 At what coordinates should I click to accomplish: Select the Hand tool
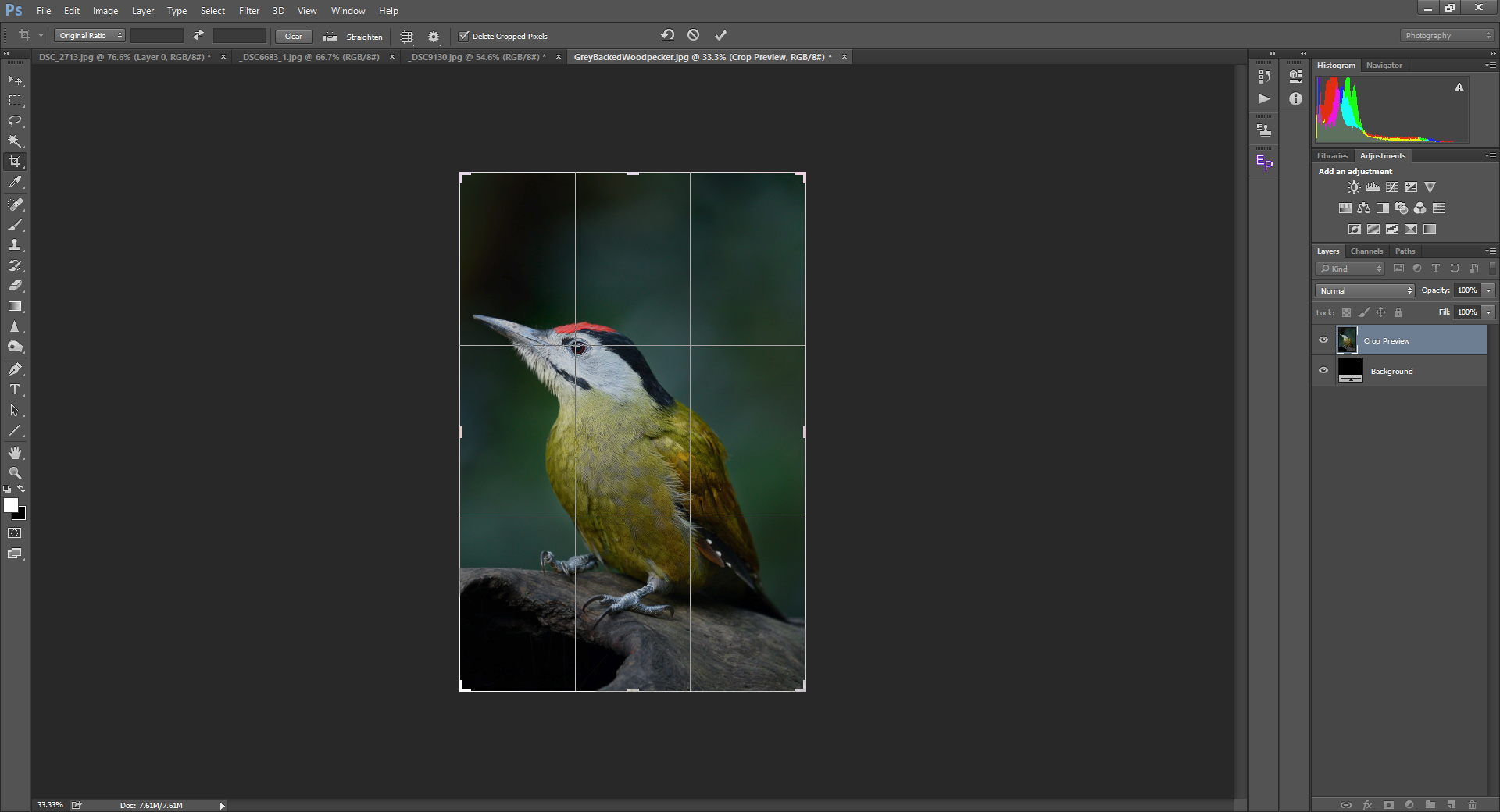tap(15, 453)
